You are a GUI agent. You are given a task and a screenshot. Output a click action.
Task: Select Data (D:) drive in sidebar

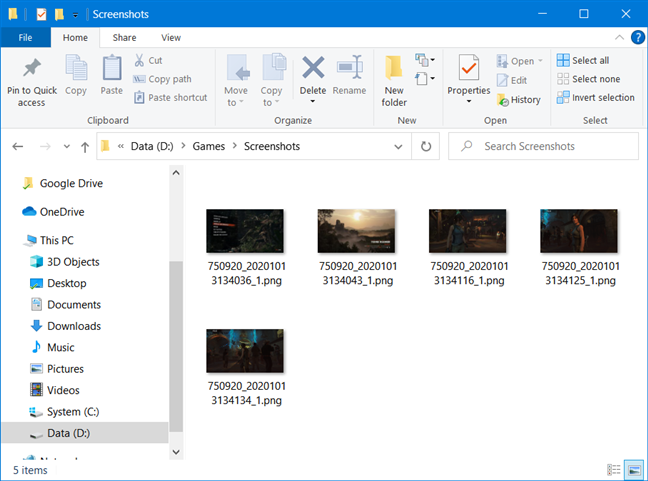[85, 433]
